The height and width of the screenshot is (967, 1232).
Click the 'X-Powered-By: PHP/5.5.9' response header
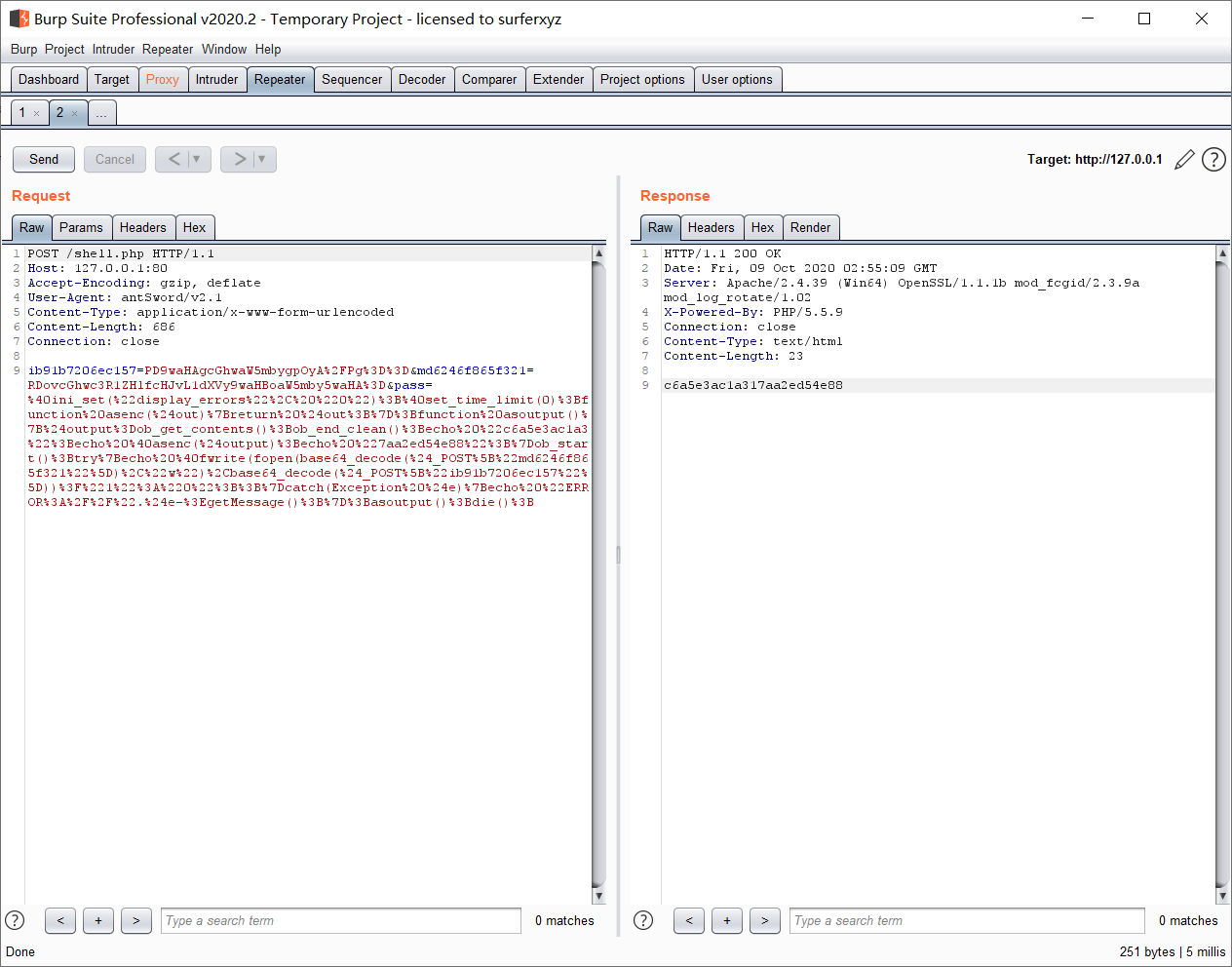point(753,312)
